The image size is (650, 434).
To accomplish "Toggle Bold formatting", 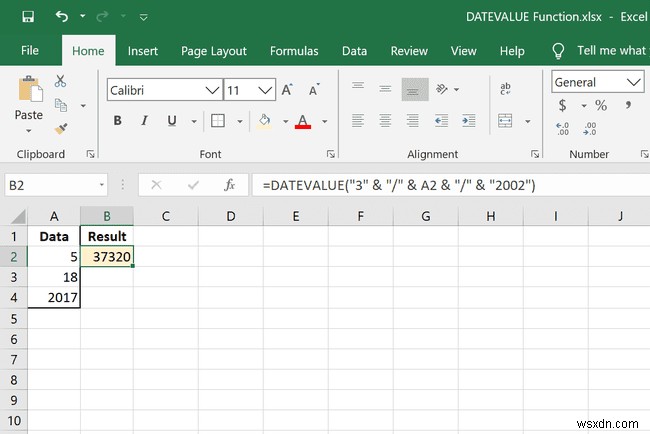I will (x=118, y=121).
